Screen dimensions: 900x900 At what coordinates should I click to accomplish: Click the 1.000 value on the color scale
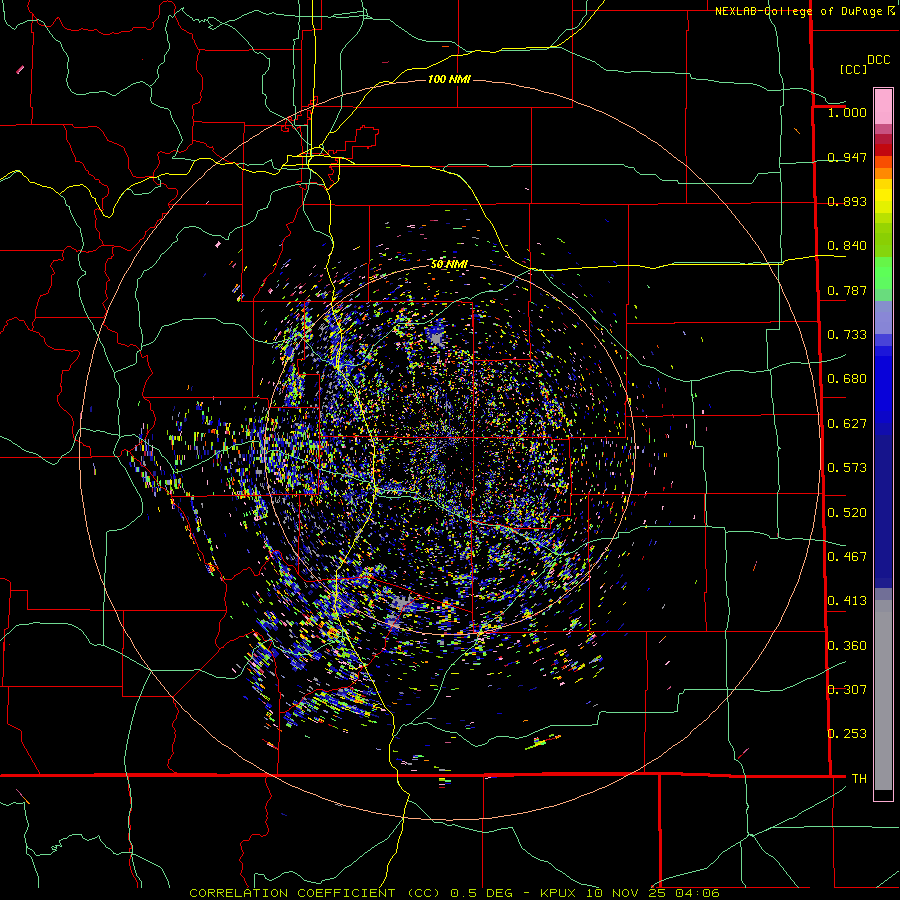[x=847, y=112]
